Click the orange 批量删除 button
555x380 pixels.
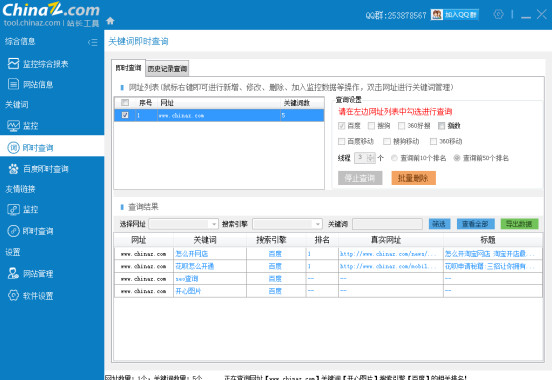coord(413,178)
